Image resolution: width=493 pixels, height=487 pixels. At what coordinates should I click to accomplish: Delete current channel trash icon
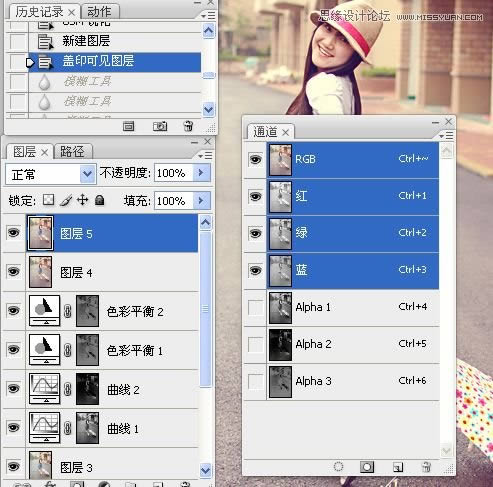(x=426, y=467)
